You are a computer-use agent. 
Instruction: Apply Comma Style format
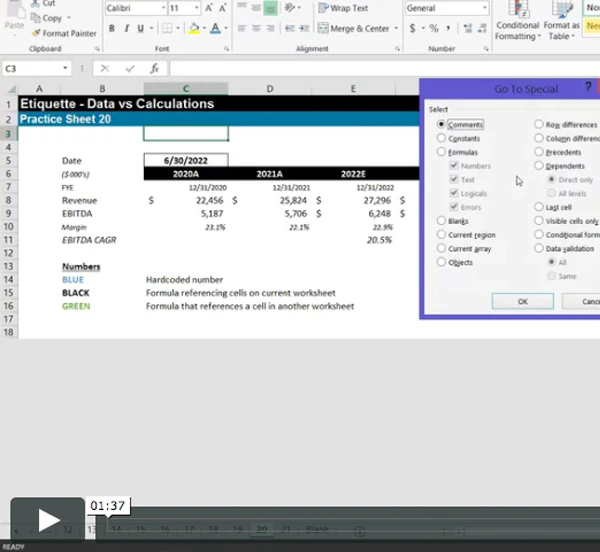click(448, 28)
